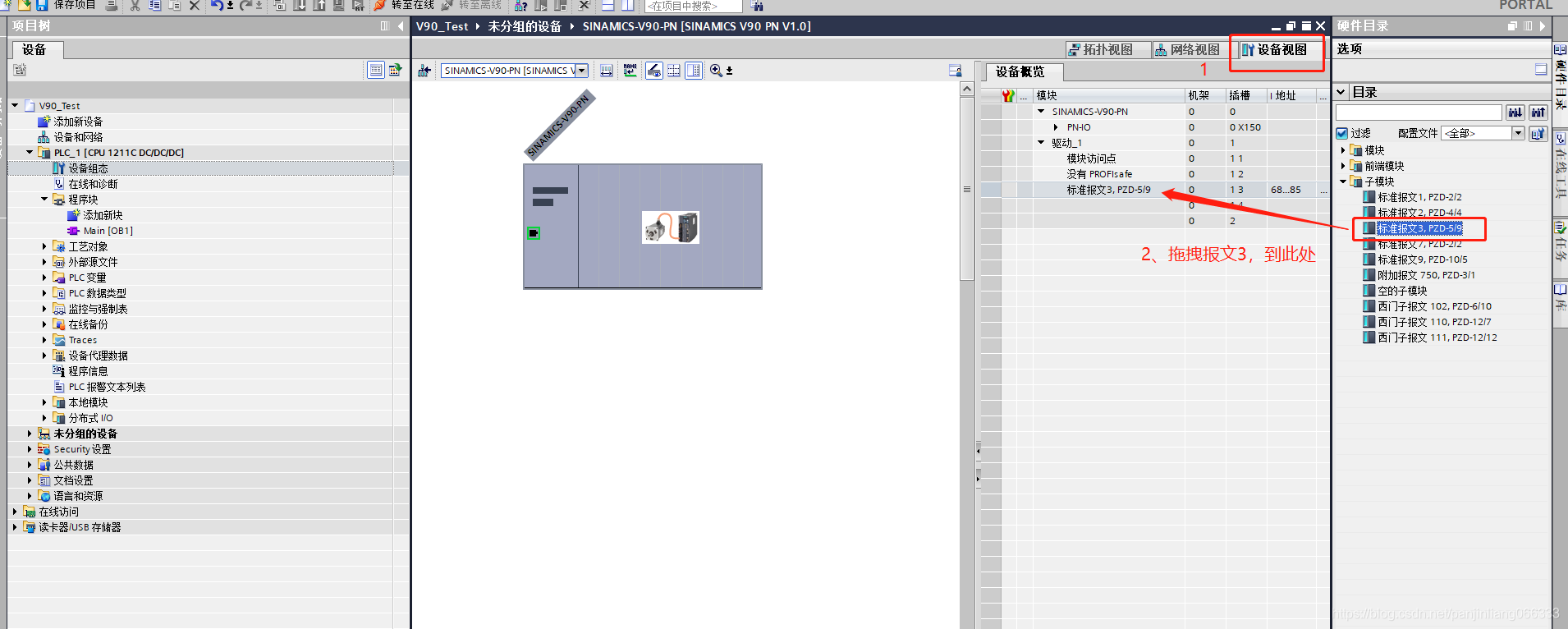Open Security 设置 in project tree
This screenshot has height=629, width=1568.
point(82,449)
